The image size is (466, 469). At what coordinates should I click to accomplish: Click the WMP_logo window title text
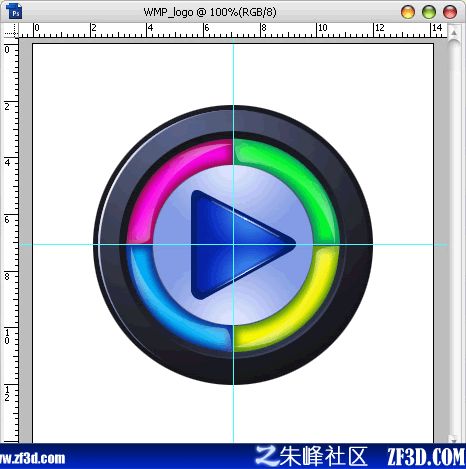210,12
